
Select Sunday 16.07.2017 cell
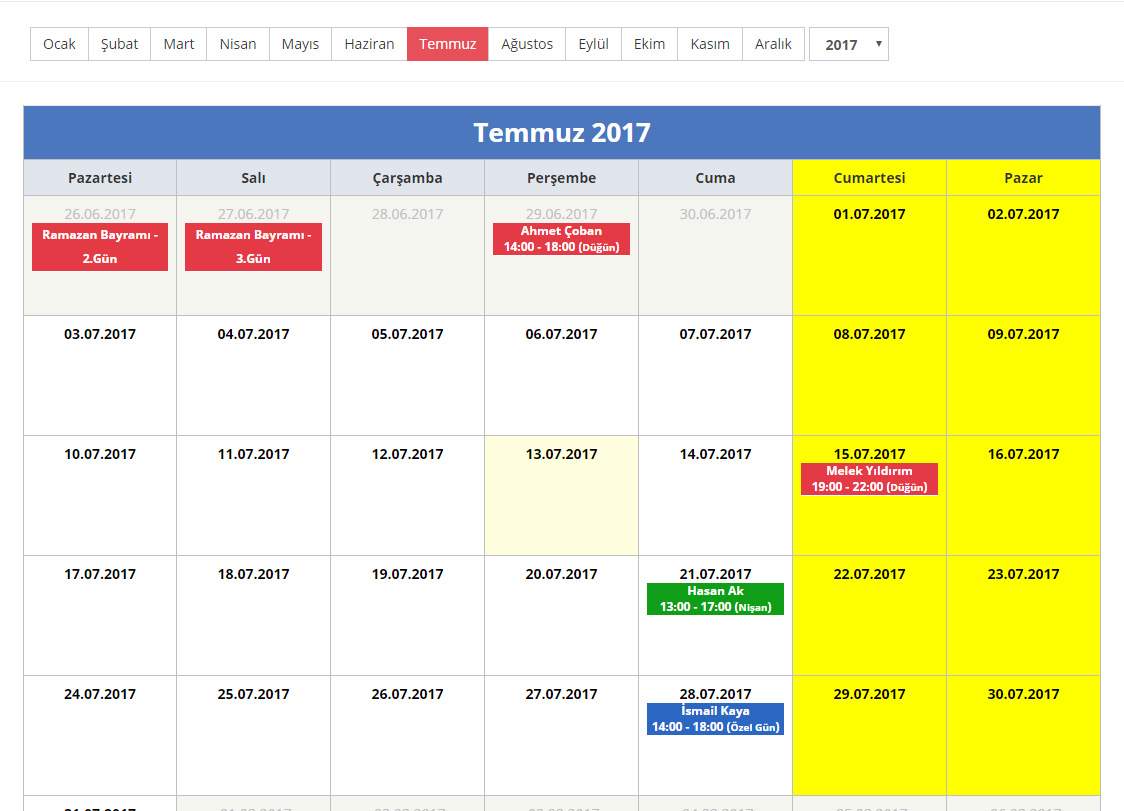[1024, 495]
